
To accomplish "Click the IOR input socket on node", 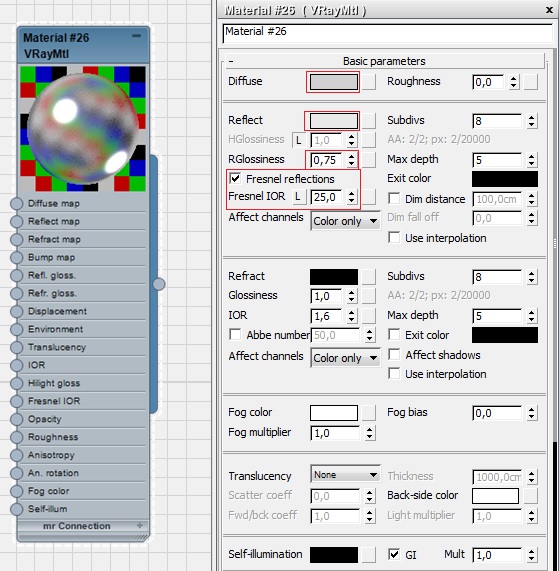I will click(16, 365).
